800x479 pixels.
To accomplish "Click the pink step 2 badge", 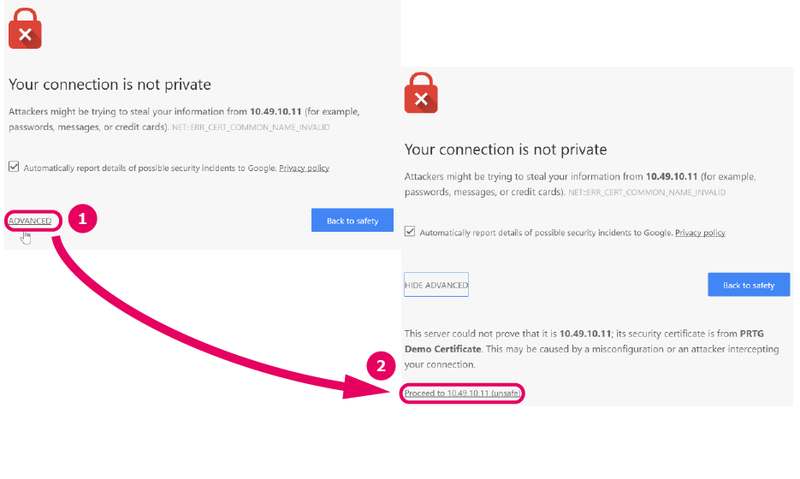I will tap(379, 367).
